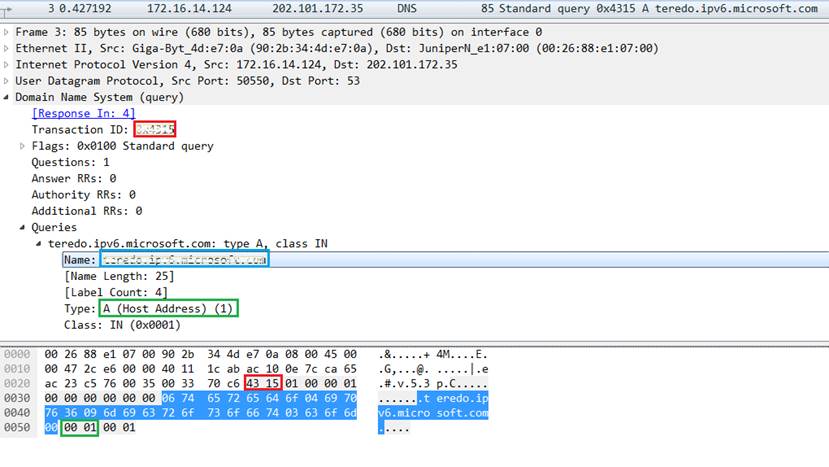The width and height of the screenshot is (829, 467).
Task: Expand the Frame 3 details row
Action: point(8,32)
